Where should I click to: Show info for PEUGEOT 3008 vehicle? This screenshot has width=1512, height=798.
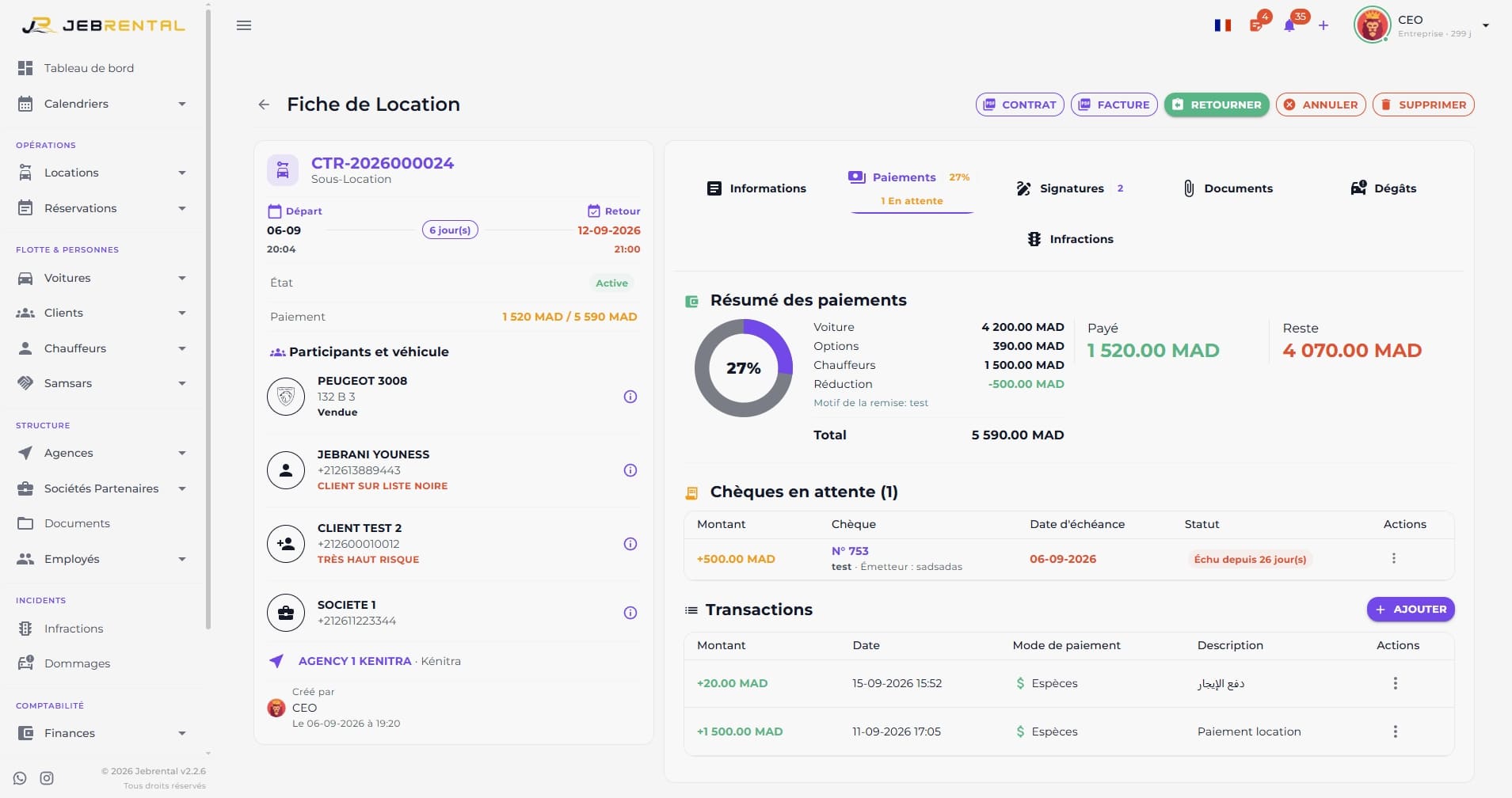pyautogui.click(x=630, y=397)
